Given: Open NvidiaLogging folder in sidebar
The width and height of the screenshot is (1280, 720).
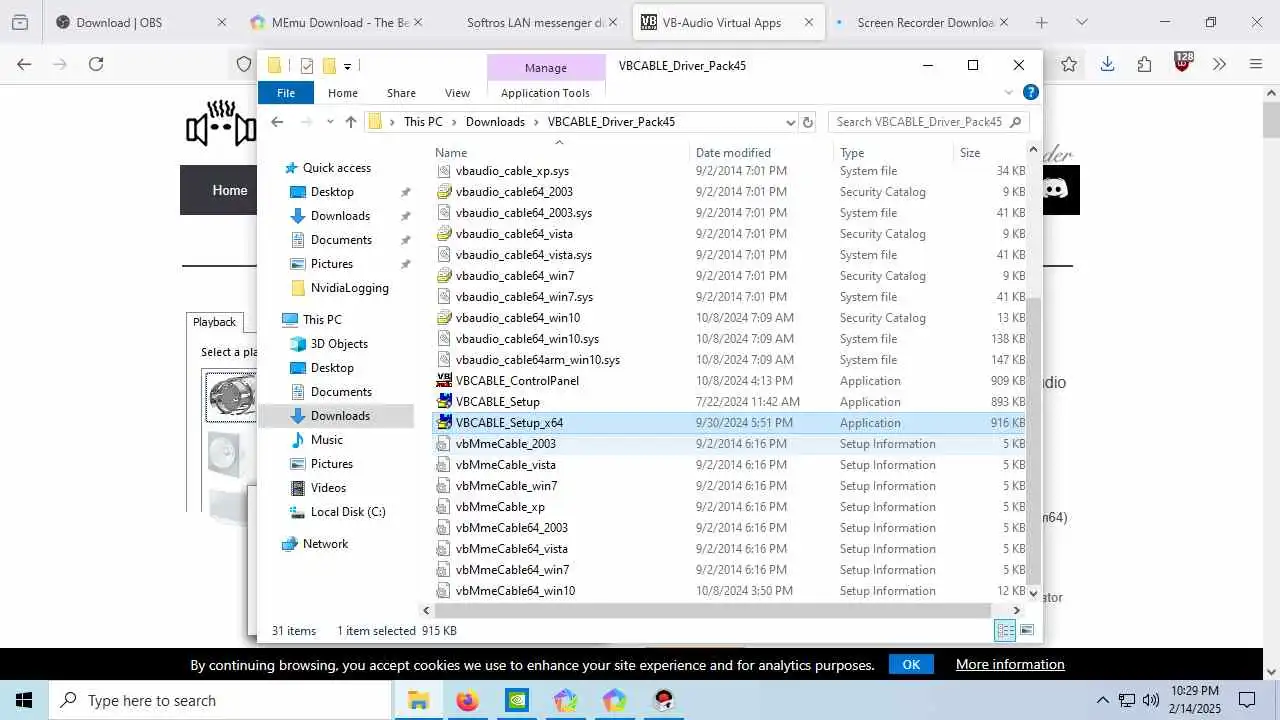Looking at the screenshot, I should (349, 288).
